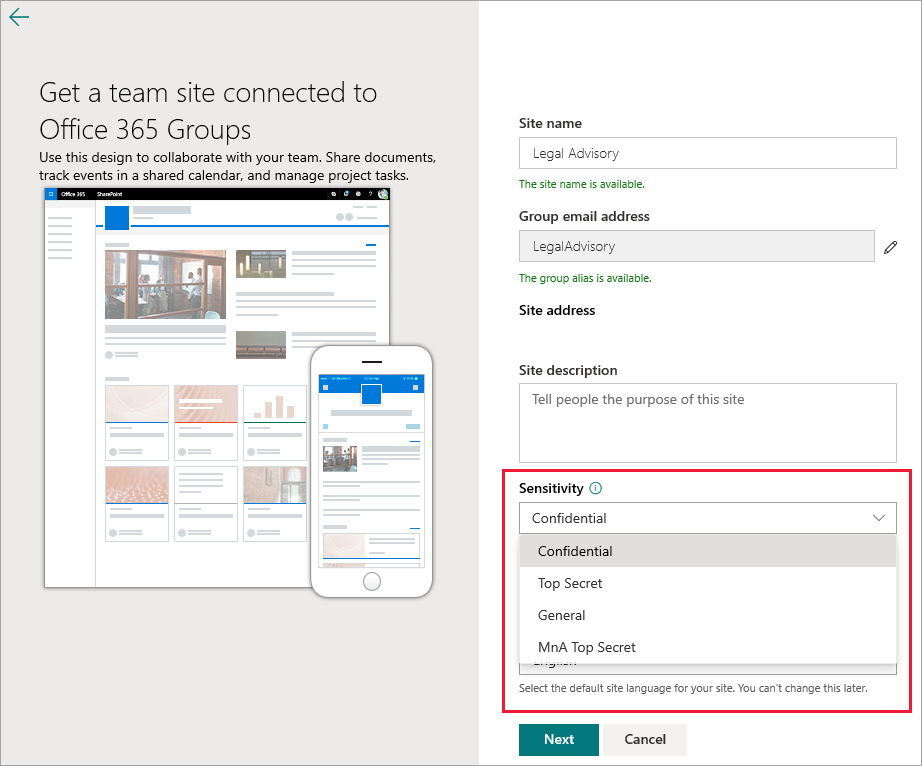Screen dimensions: 922x766
Task: Click the Next button
Action: tap(559, 740)
